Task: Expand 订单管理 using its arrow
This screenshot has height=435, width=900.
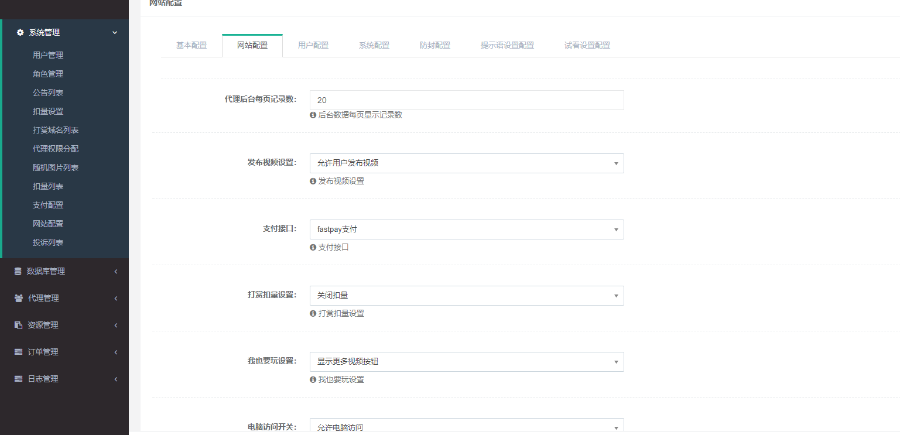Action: click(115, 352)
